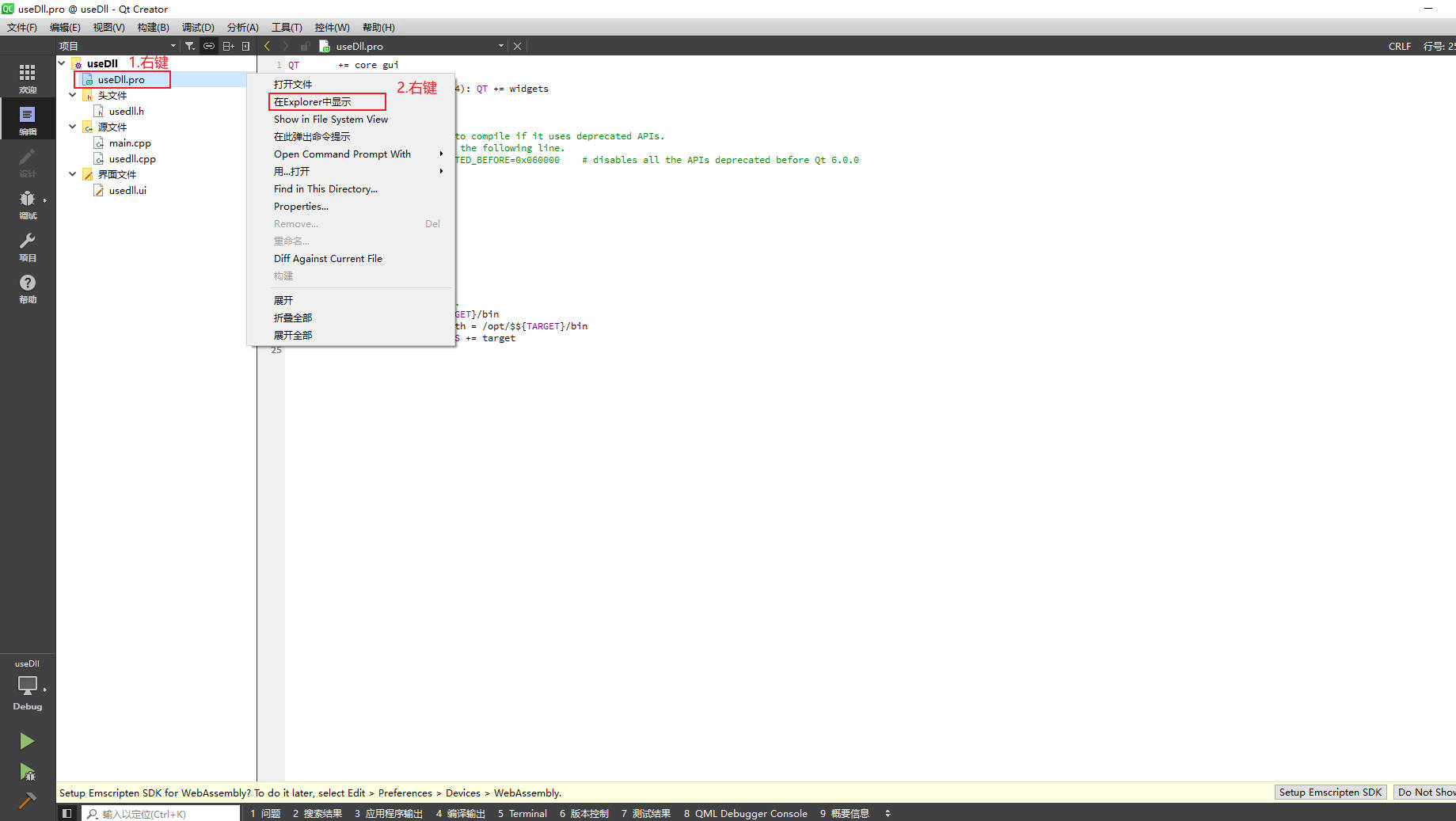
Task: Open the filter tree funnel icon
Action: [190, 46]
